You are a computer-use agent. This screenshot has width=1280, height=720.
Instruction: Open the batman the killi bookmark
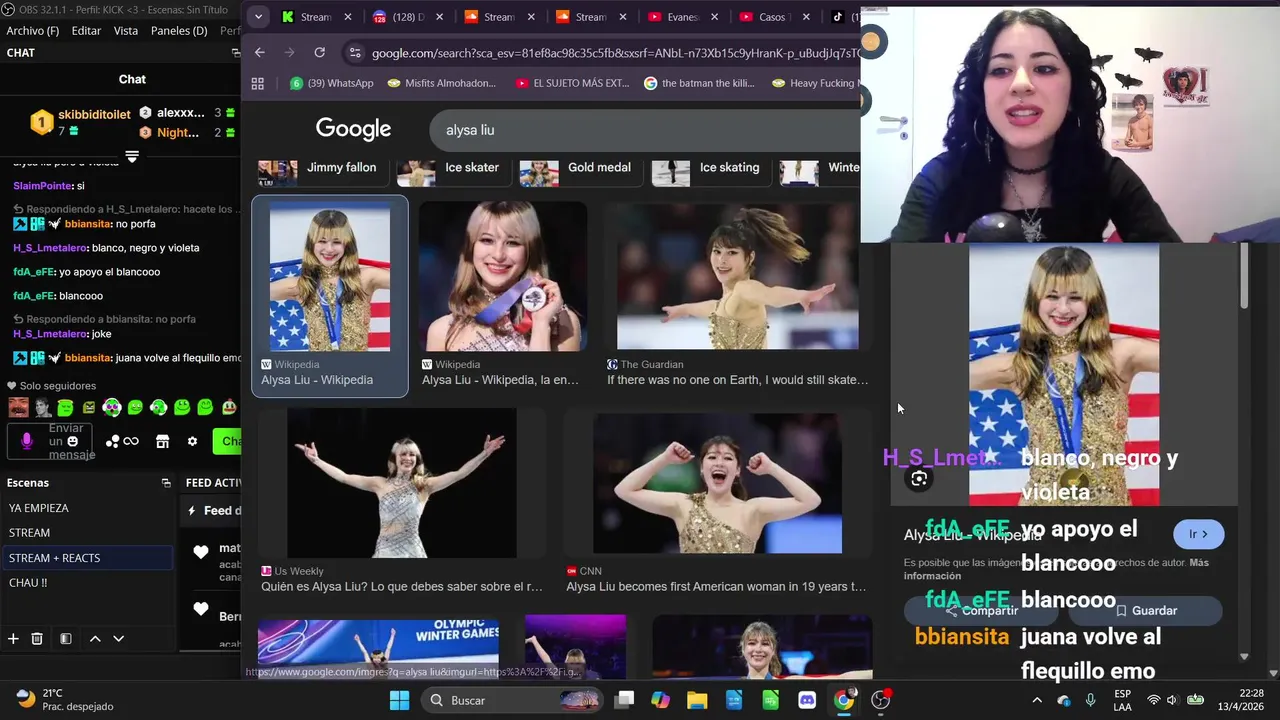click(699, 83)
